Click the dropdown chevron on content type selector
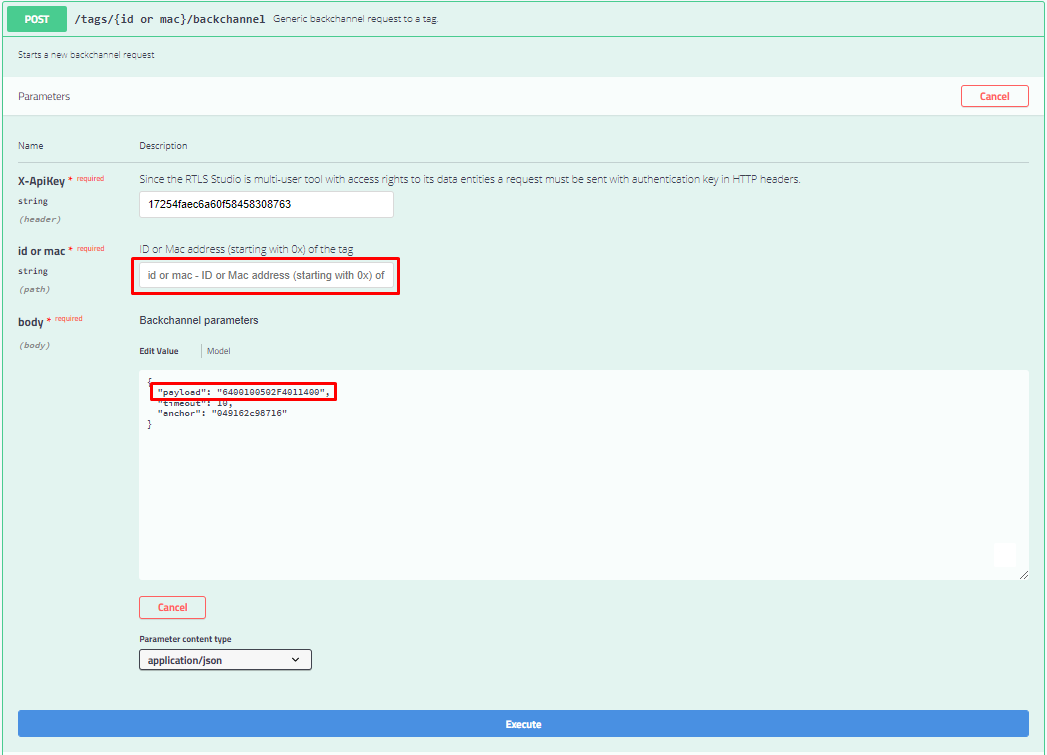 pyautogui.click(x=295, y=659)
